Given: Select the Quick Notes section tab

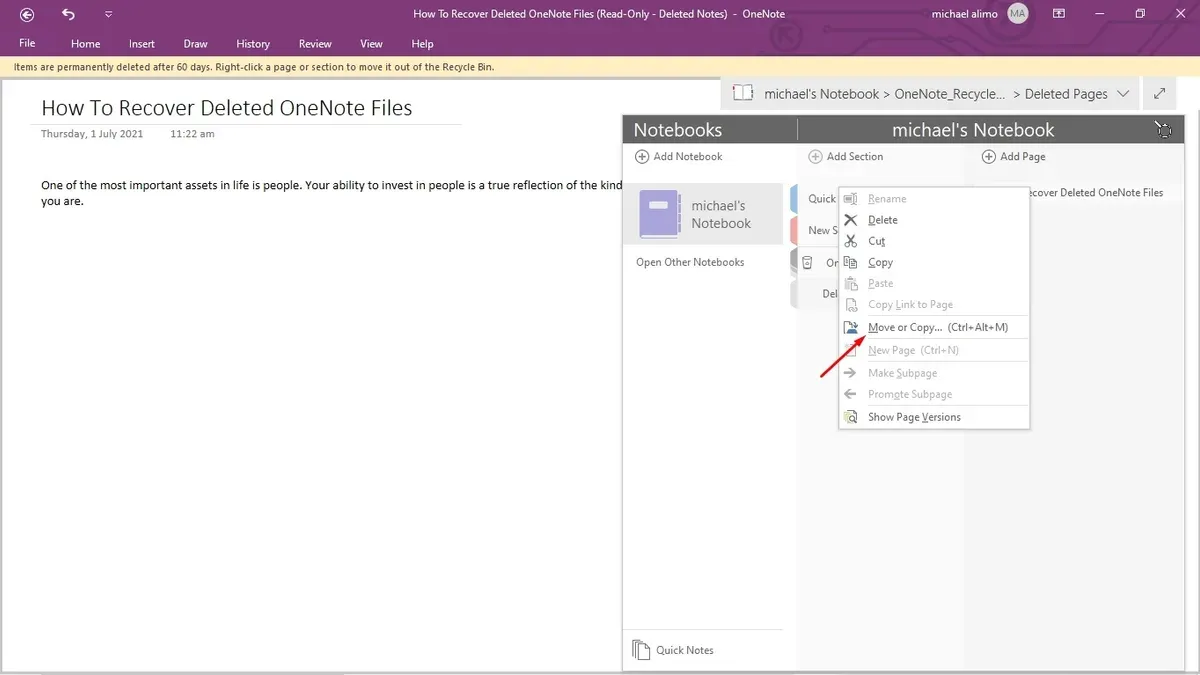Looking at the screenshot, I should point(815,198).
